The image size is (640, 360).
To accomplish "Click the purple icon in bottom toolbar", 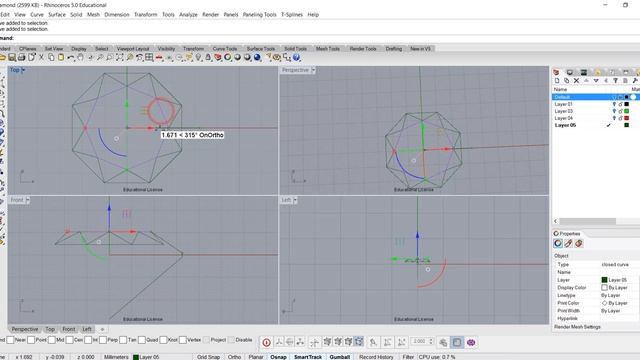I will (471, 342).
